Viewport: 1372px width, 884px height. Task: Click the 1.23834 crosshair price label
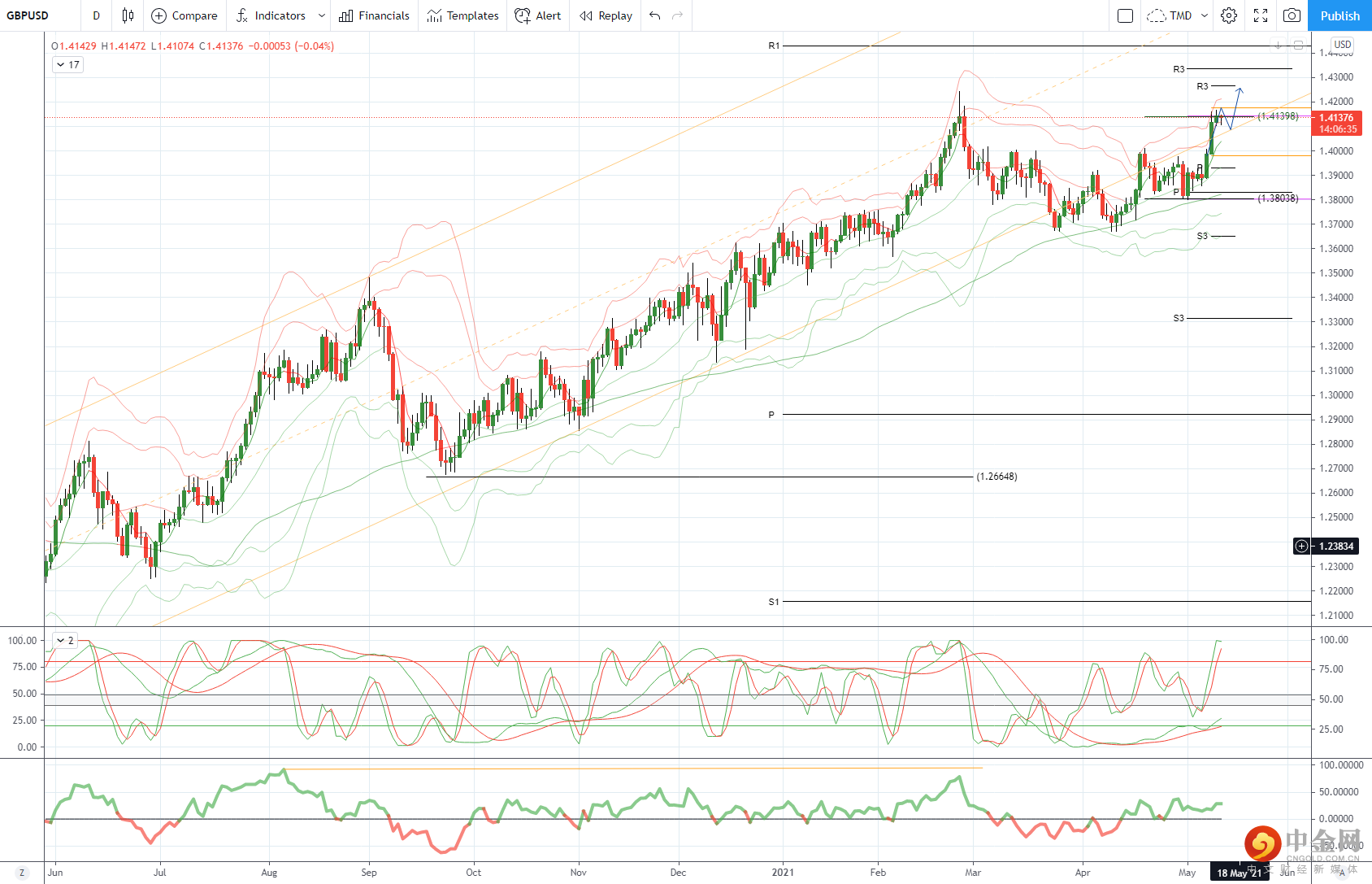1336,547
